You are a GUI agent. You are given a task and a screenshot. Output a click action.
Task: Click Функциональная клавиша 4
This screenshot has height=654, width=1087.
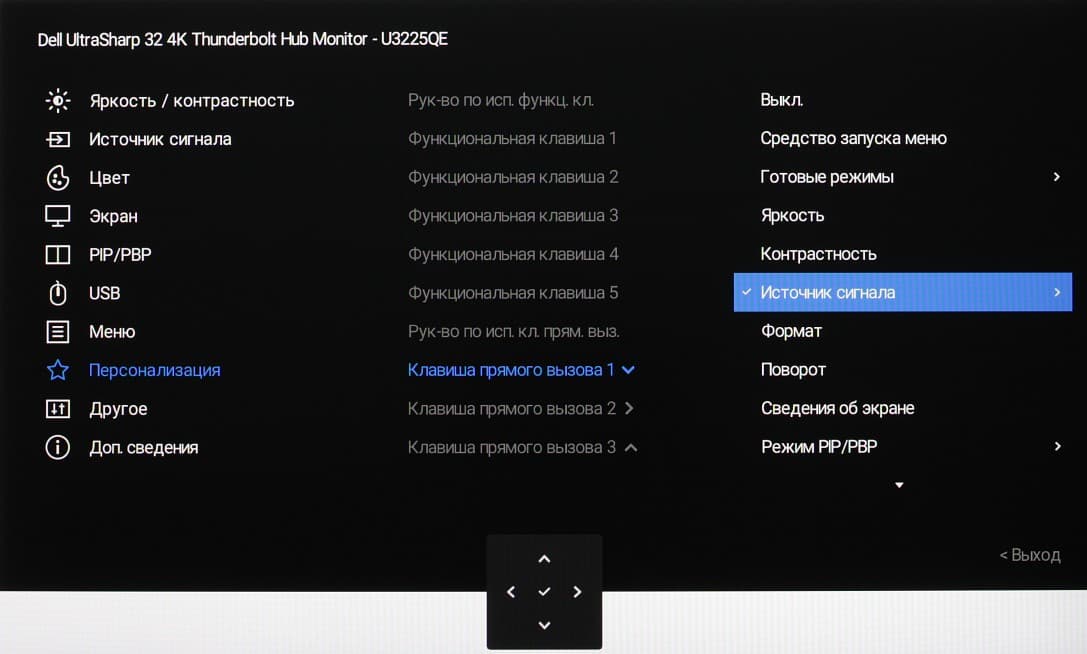pos(513,255)
